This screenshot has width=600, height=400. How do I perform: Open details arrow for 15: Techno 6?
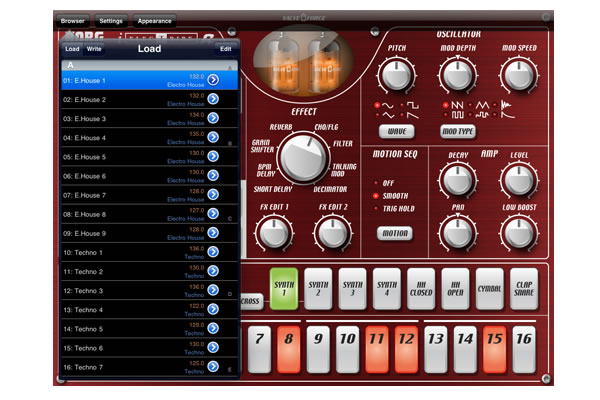pyautogui.click(x=213, y=348)
